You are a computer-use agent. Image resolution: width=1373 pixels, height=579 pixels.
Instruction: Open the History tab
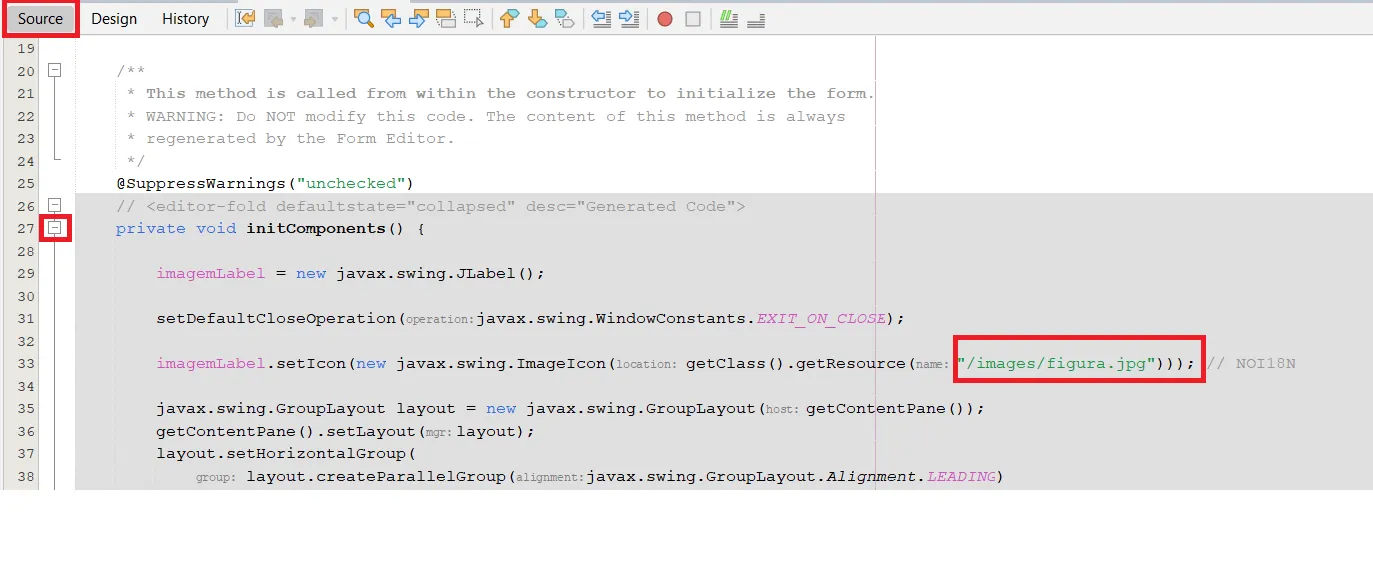click(185, 18)
